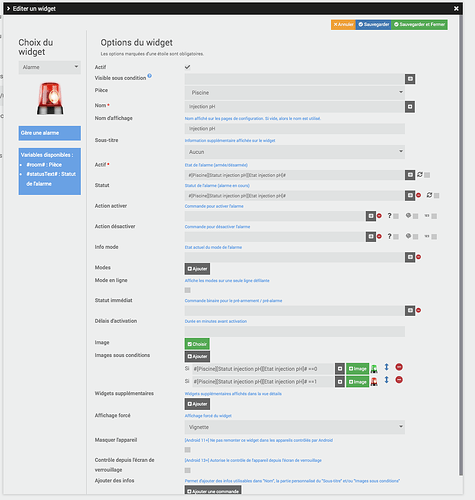Click the red alarm widget image
The image size is (475, 500).
[50, 99]
